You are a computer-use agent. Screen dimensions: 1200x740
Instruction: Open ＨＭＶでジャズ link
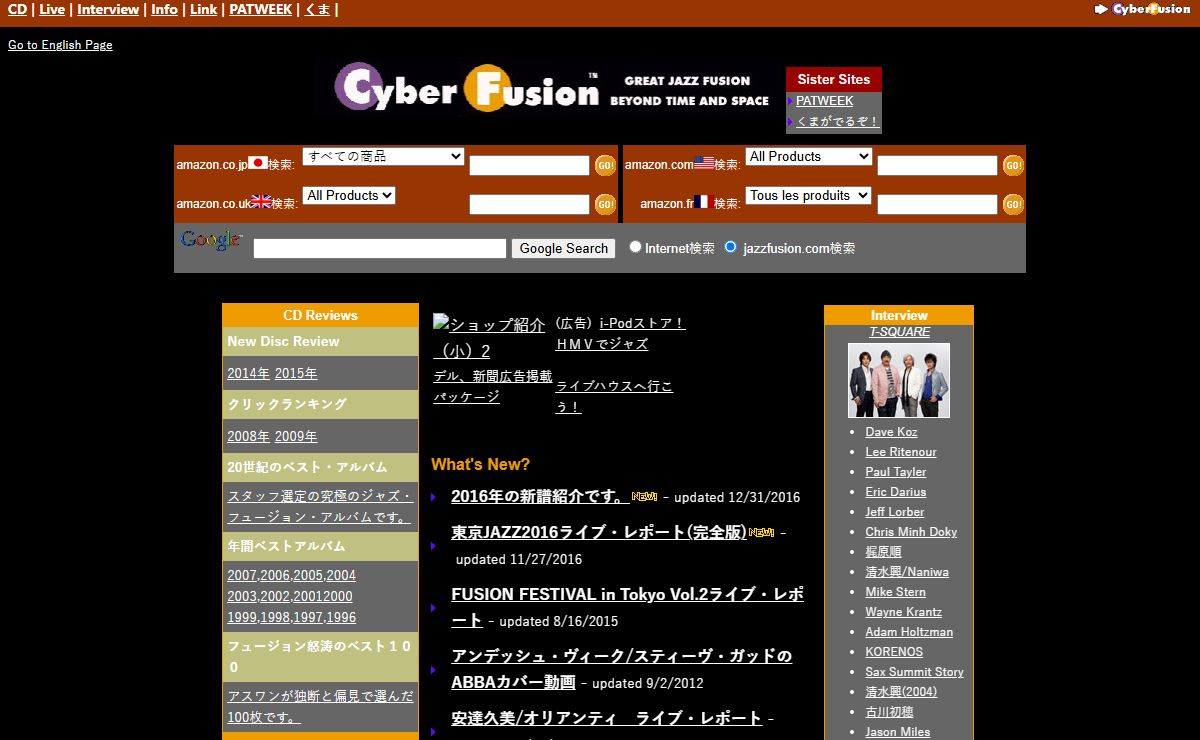[602, 344]
